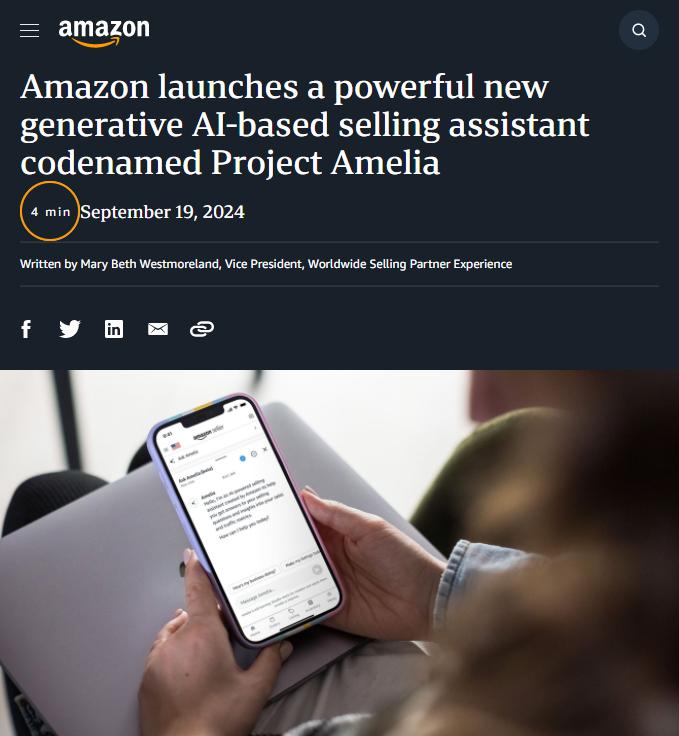The height and width of the screenshot is (736, 679).
Task: Share the article on LinkedIn
Action: tap(114, 329)
